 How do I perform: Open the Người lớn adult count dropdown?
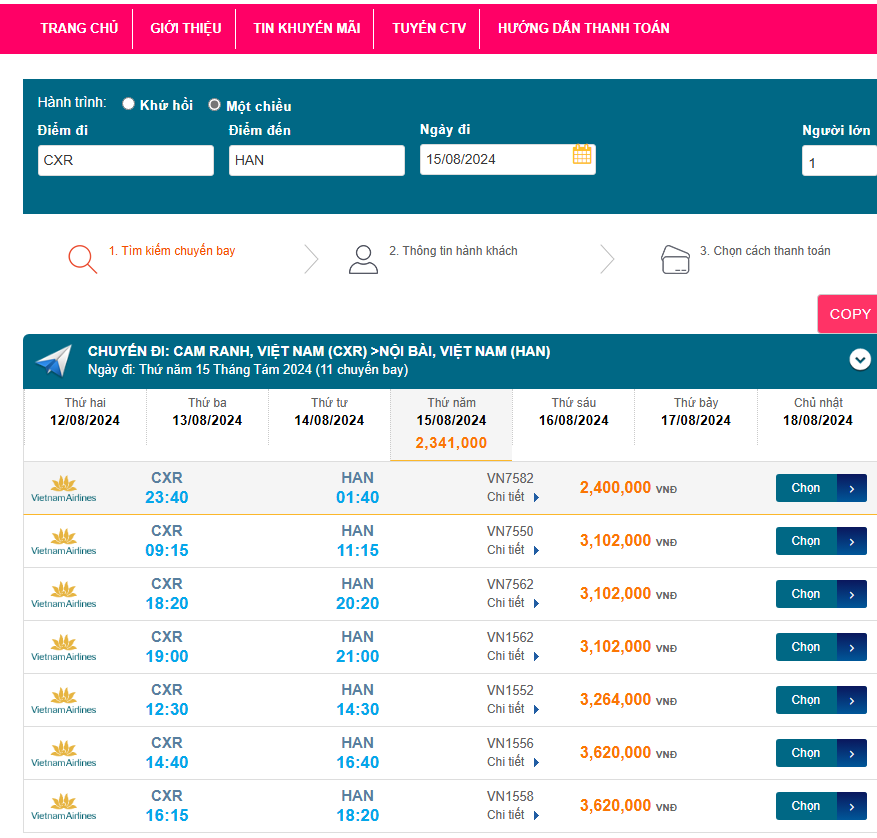point(838,161)
